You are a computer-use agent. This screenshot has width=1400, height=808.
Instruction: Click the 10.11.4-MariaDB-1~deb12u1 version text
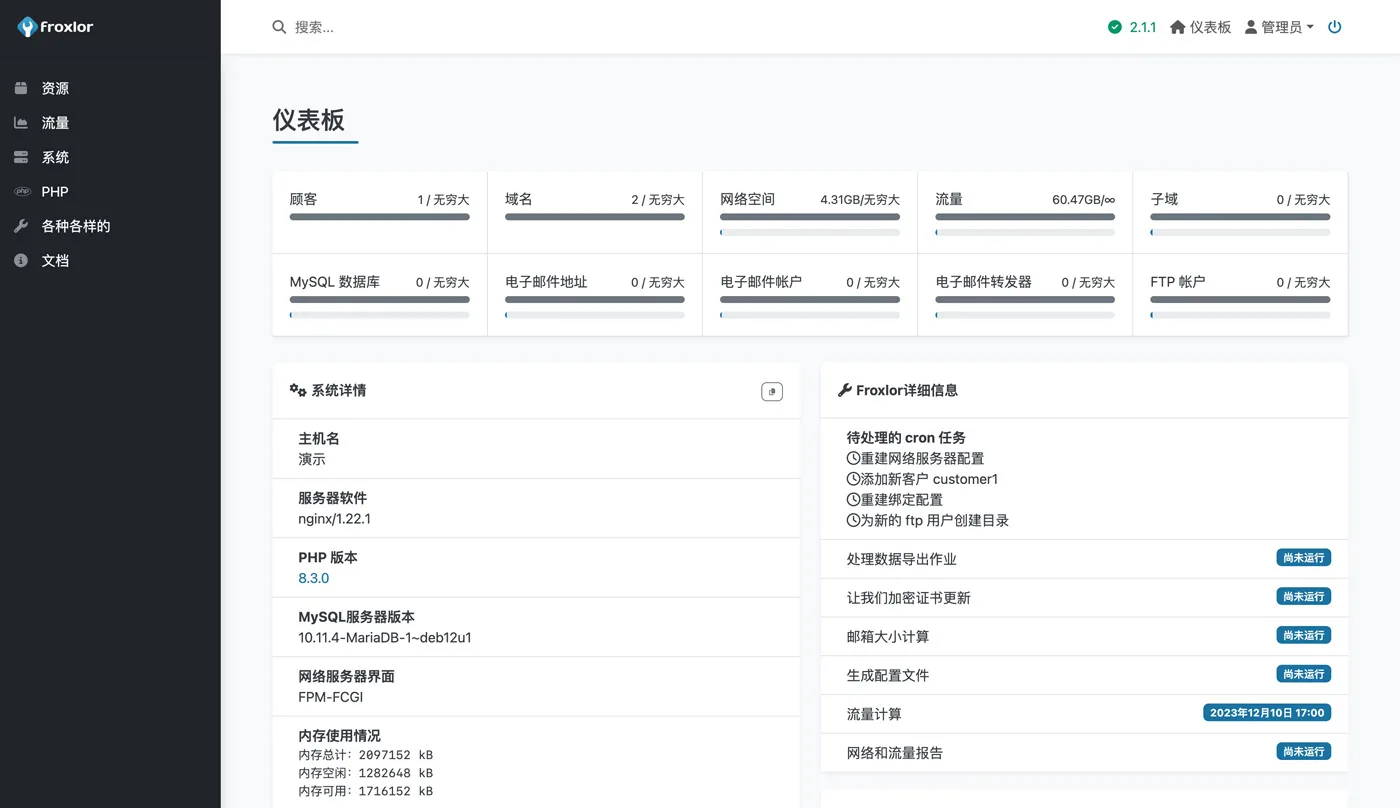385,637
